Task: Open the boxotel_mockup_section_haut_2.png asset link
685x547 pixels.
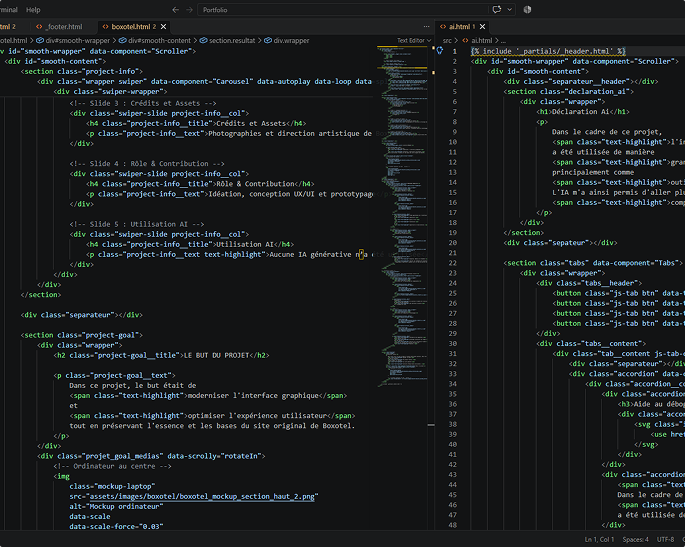Action: coord(202,496)
